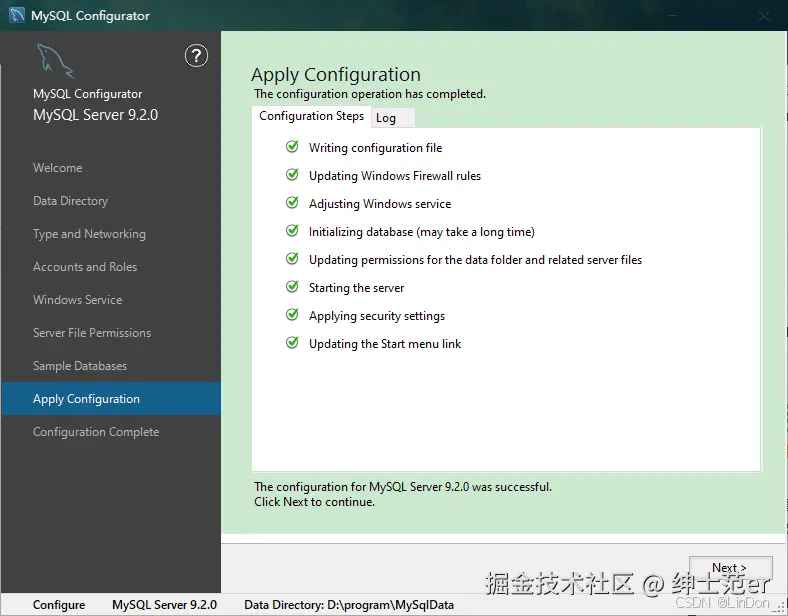
Task: Click 'Updating permissions for the data folder' text
Action: (475, 260)
